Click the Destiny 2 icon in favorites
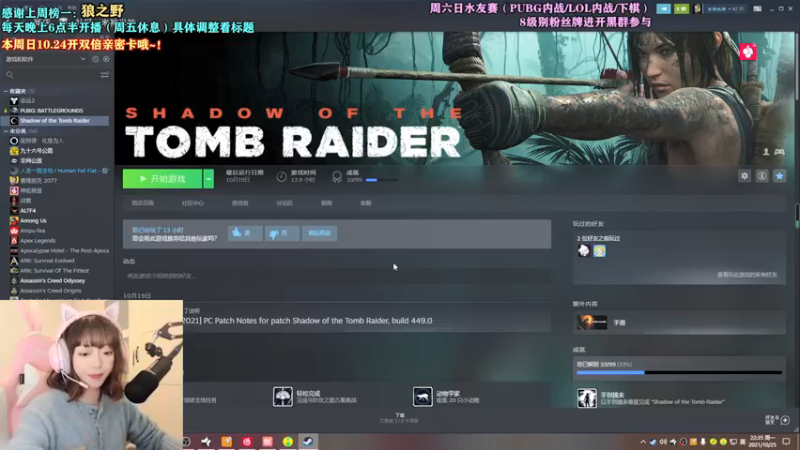Screen dimensions: 800x450 (14, 101)
